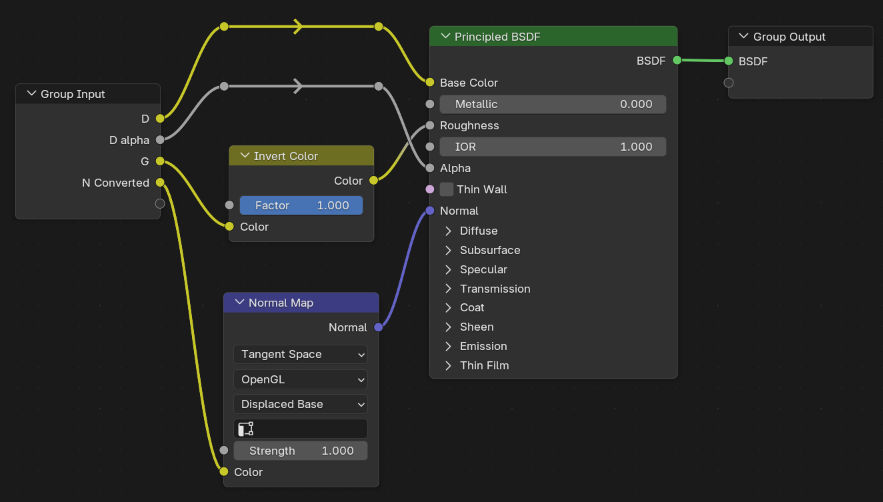Viewport: 883px width, 502px height.
Task: Collapse the Invert Color node
Action: (245, 156)
